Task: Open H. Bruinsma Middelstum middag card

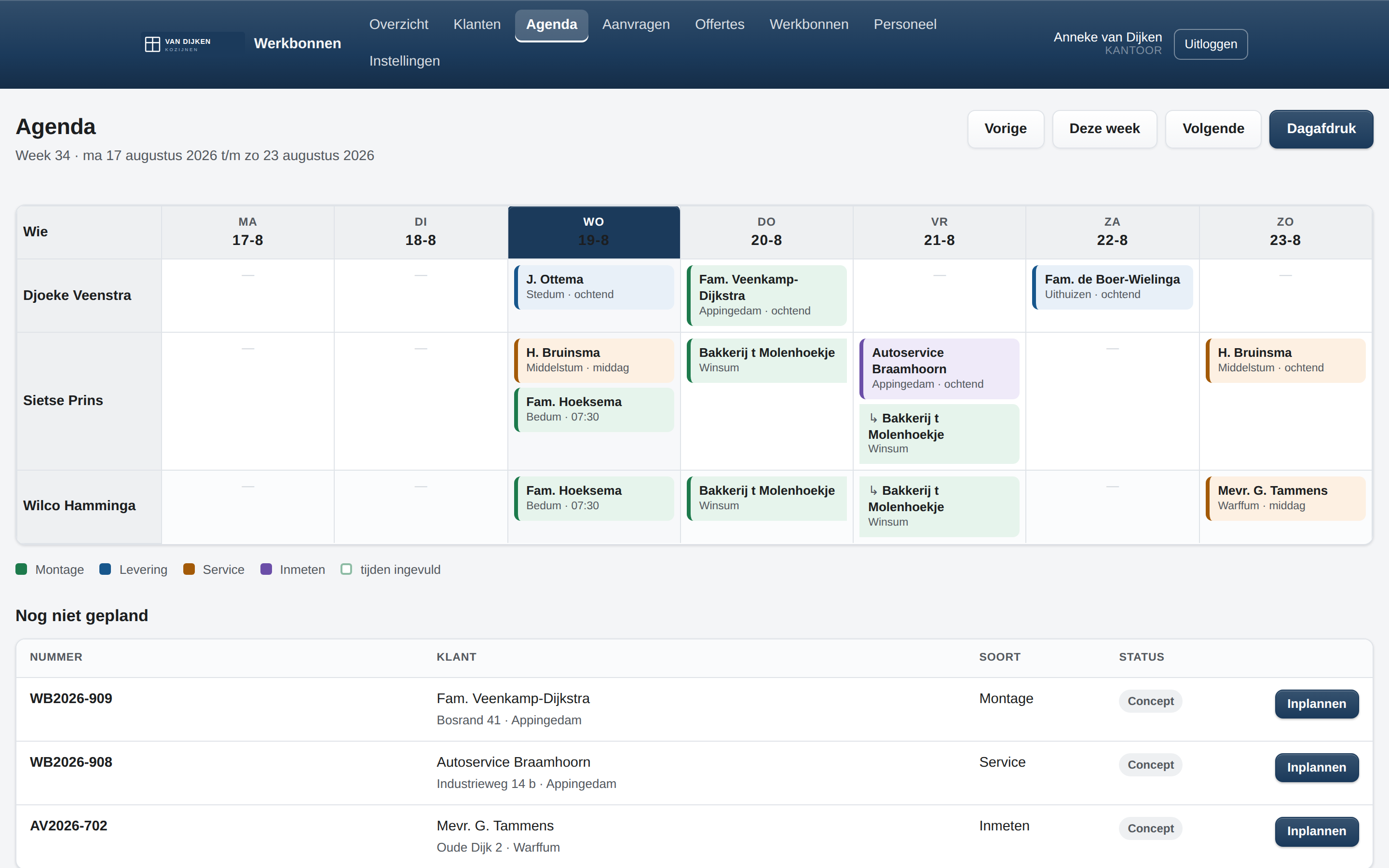Action: point(594,361)
